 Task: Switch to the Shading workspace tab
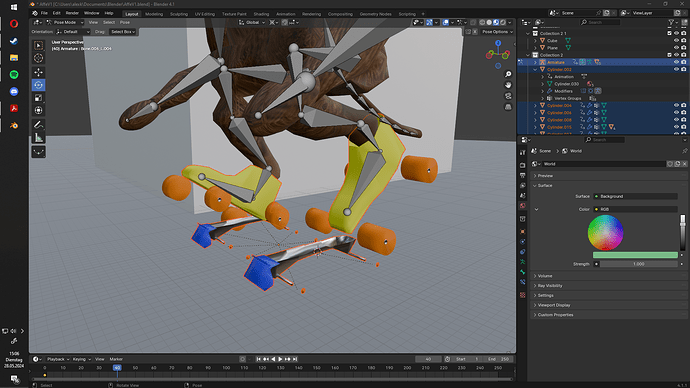(261, 14)
